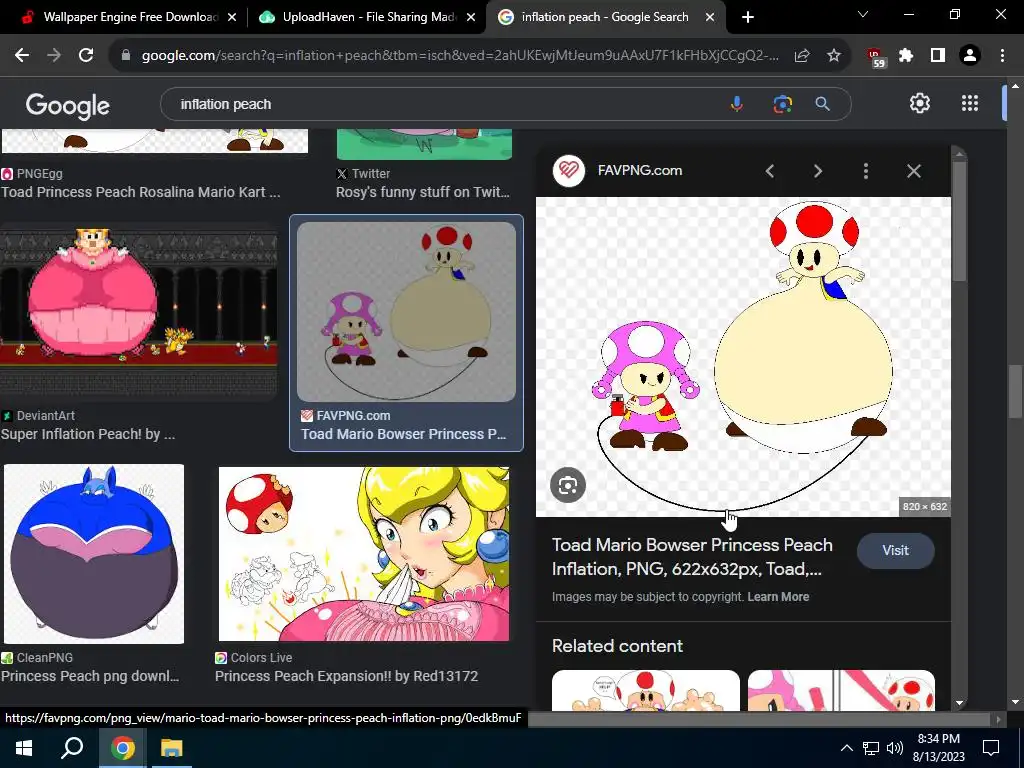Viewport: 1024px width, 768px height.
Task: Click the Princess Peach Expansion by Red13172 caption
Action: pos(346,676)
